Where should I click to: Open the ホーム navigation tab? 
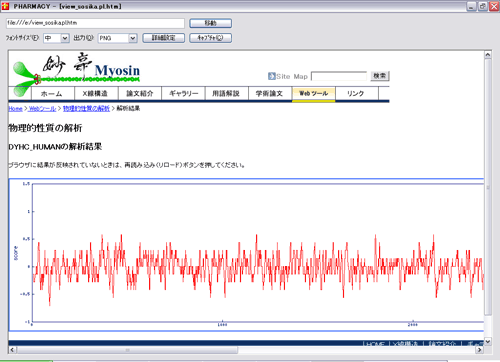tap(52, 94)
